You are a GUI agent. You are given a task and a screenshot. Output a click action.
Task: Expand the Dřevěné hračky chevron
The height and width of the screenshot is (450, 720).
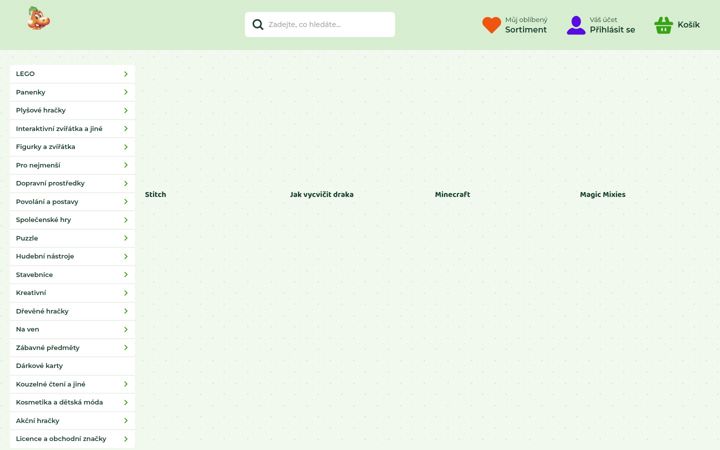coord(125,311)
